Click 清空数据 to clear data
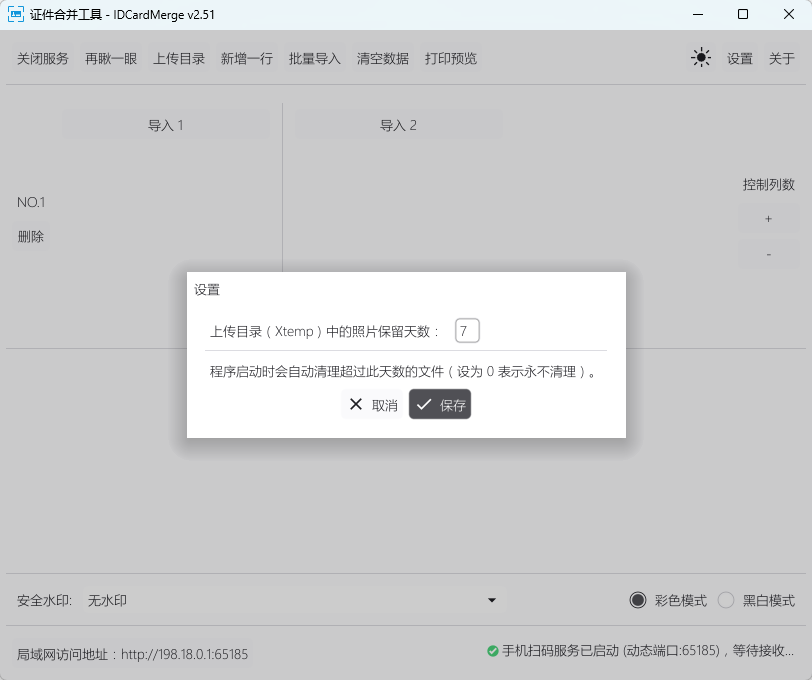812x680 pixels. (x=382, y=59)
